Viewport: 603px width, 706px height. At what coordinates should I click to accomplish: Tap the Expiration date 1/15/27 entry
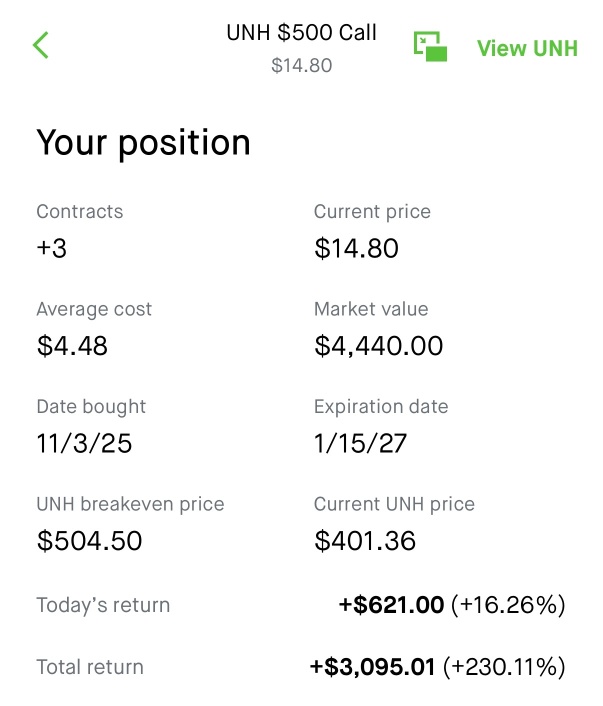point(360,444)
